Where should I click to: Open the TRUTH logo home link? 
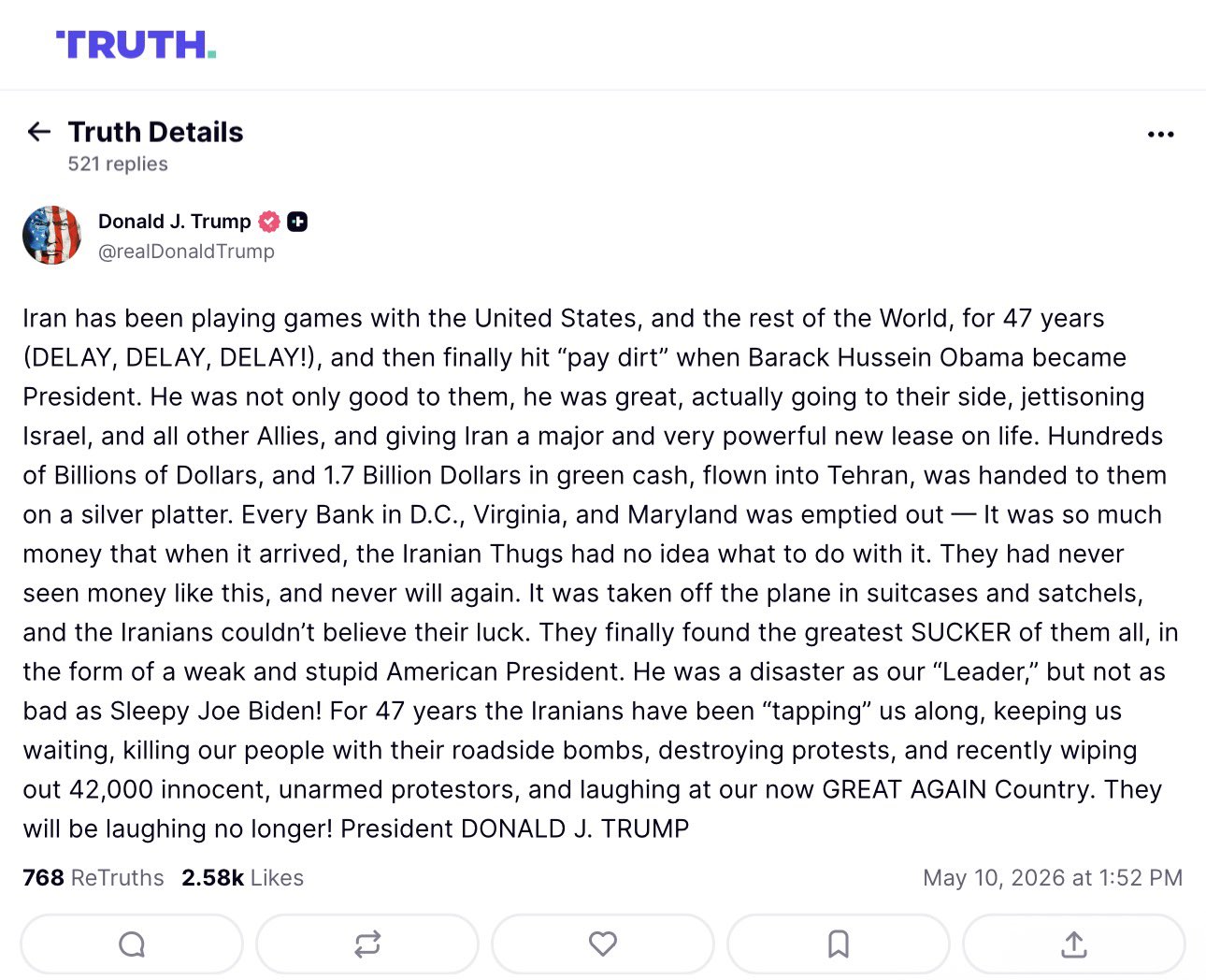pyautogui.click(x=136, y=44)
